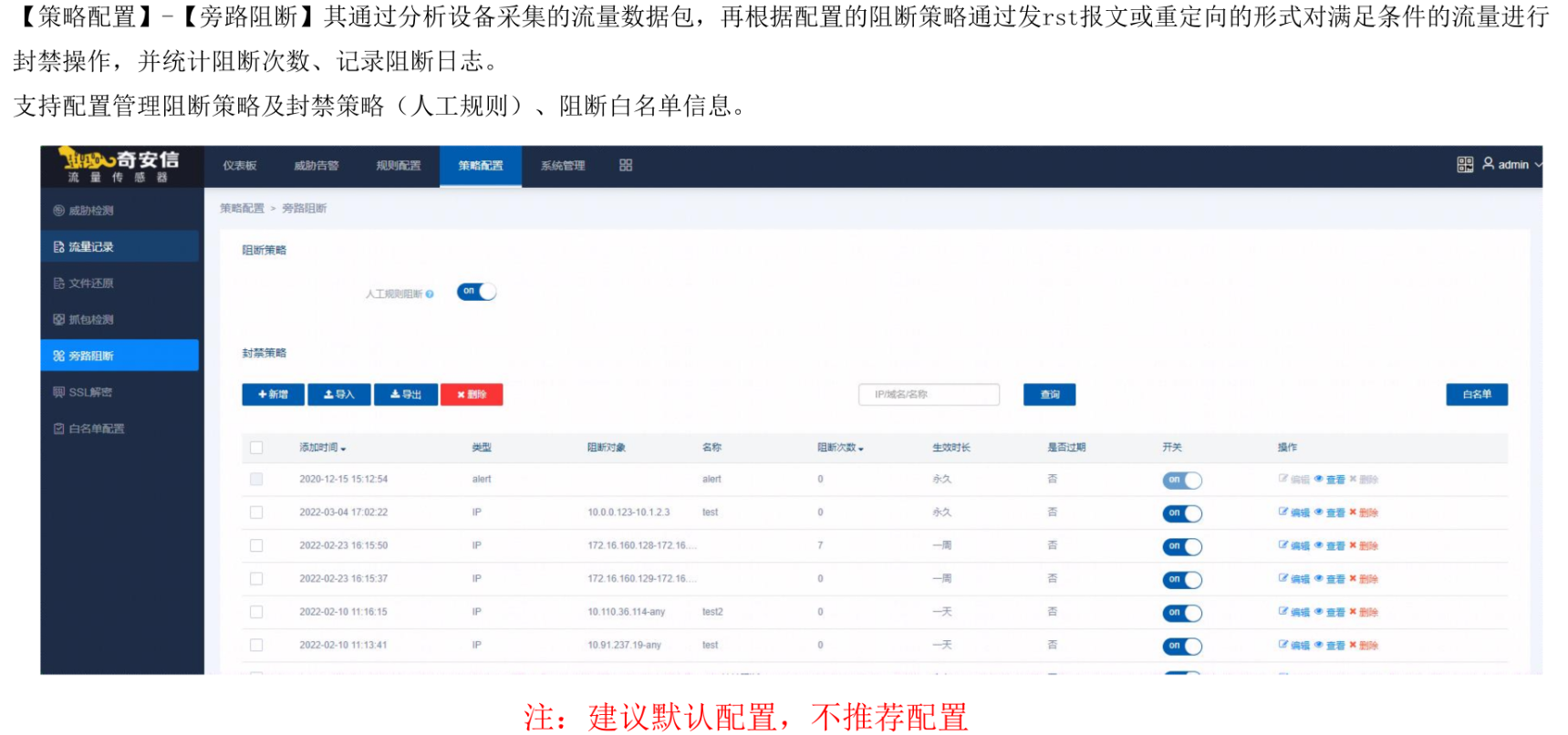The width and height of the screenshot is (1568, 735).
Task: Click the 查询 search button
Action: pos(1050,394)
